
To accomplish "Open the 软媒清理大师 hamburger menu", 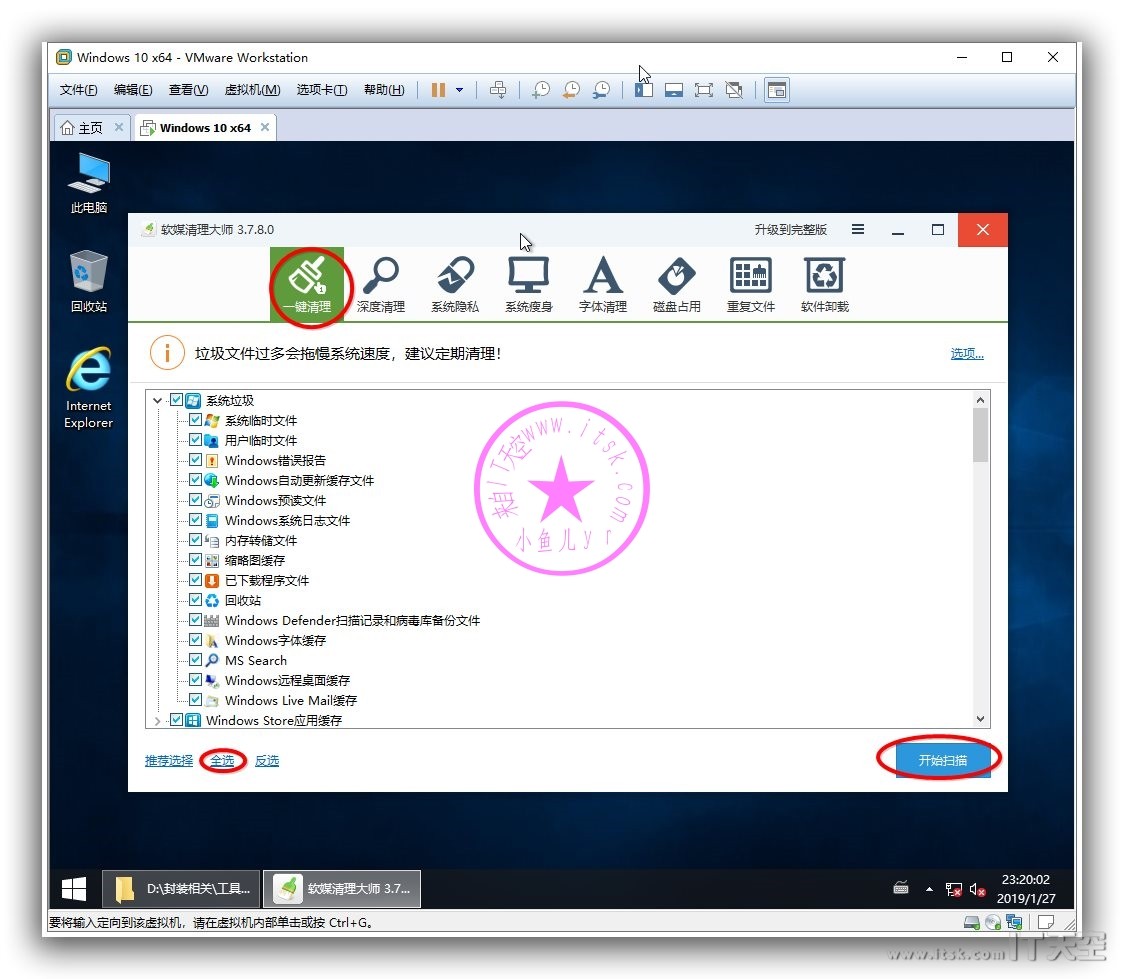I will coord(857,229).
